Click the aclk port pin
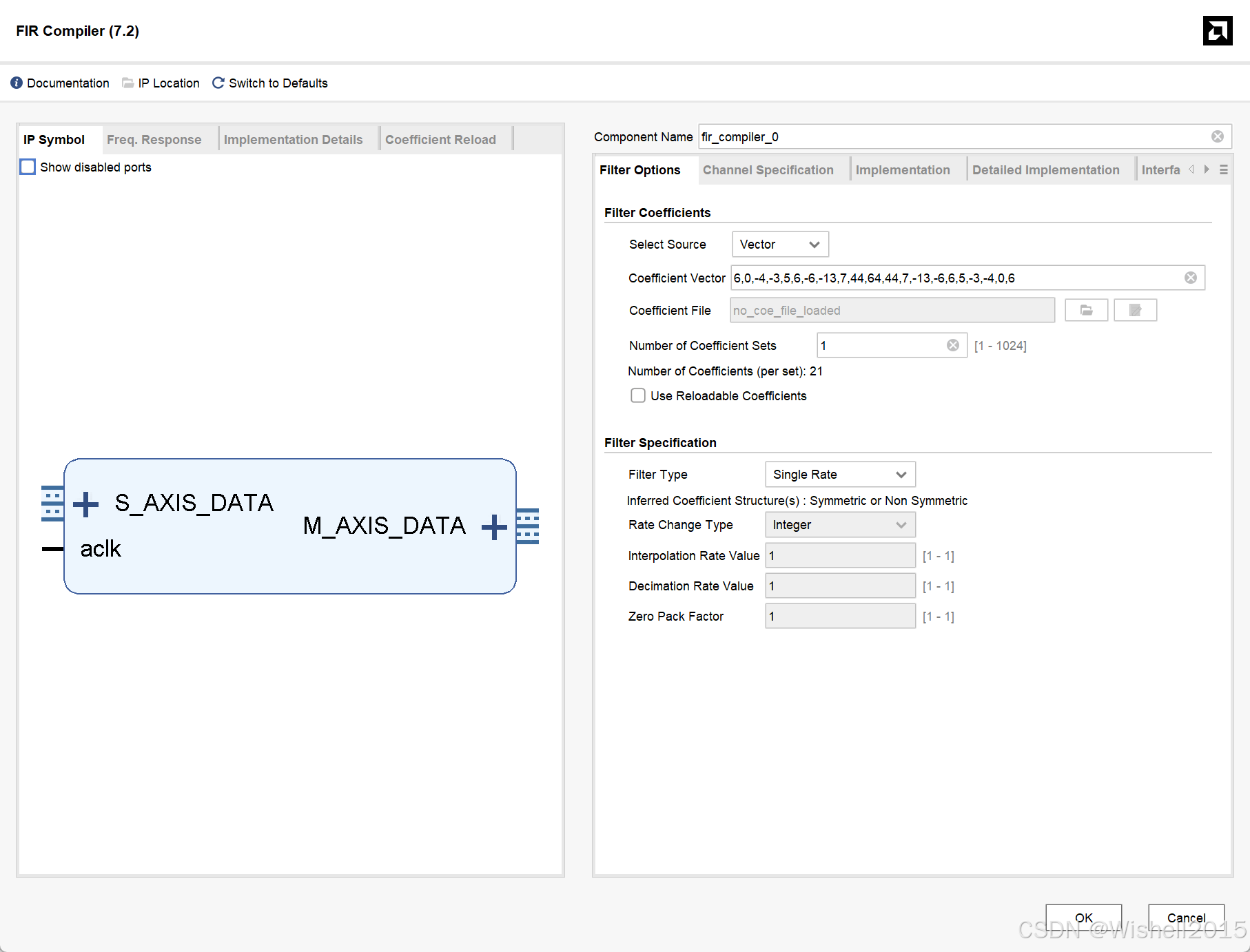This screenshot has width=1250, height=952. [52, 549]
